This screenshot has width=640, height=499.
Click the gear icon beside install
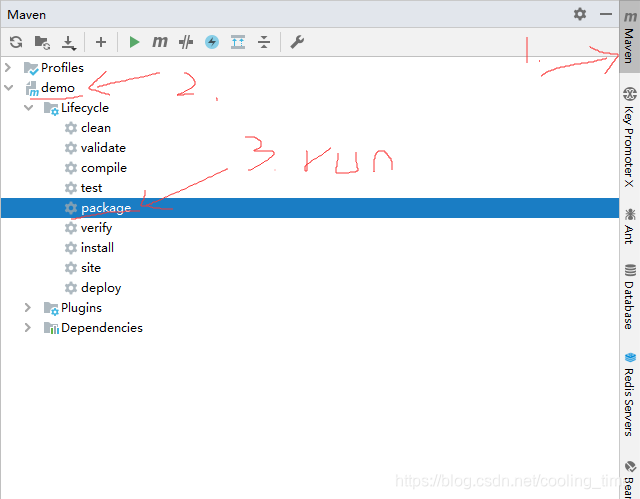coord(71,248)
